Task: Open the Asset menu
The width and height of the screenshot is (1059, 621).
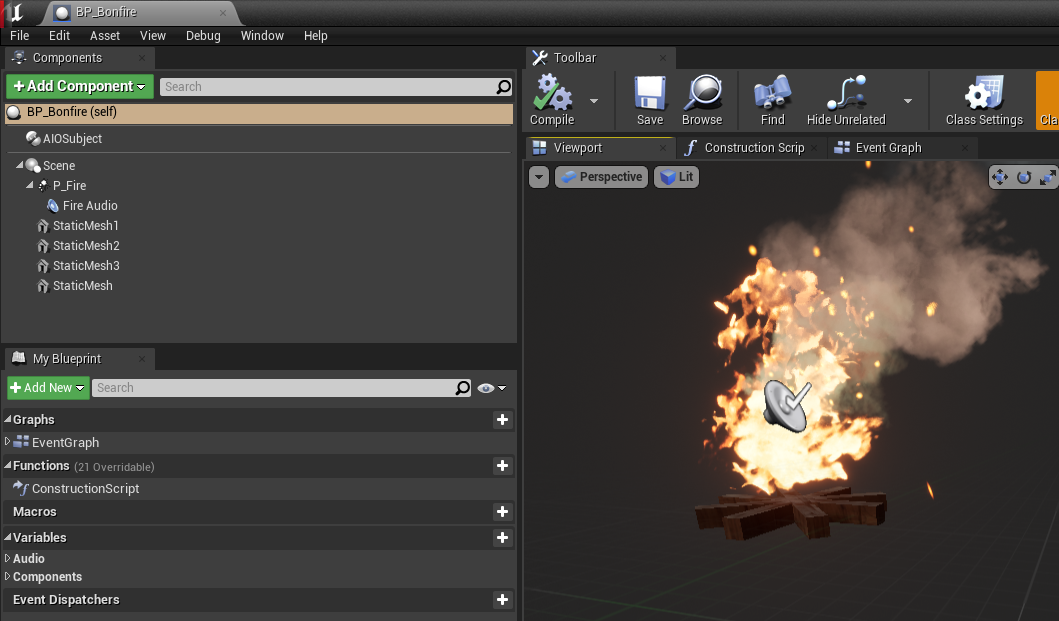Action: [x=105, y=36]
